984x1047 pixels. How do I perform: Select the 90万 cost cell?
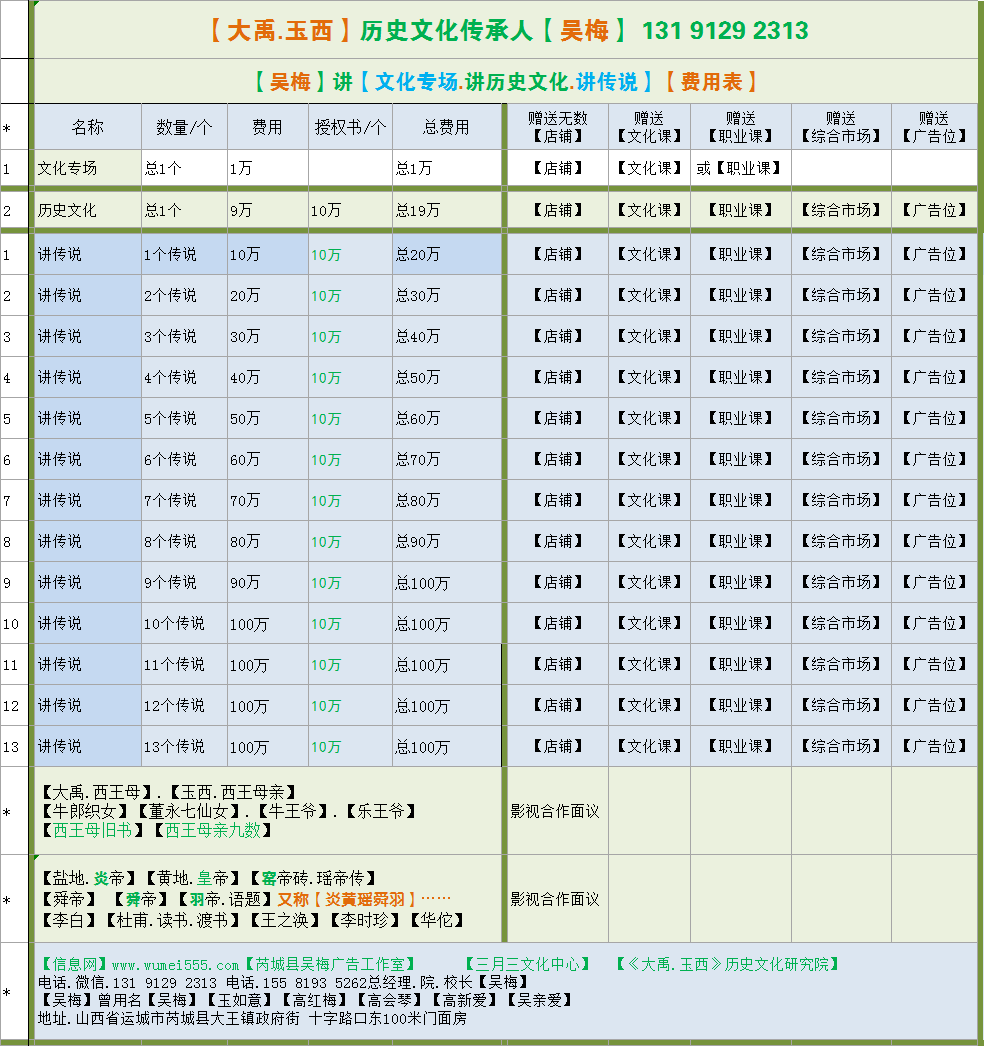click(x=268, y=583)
